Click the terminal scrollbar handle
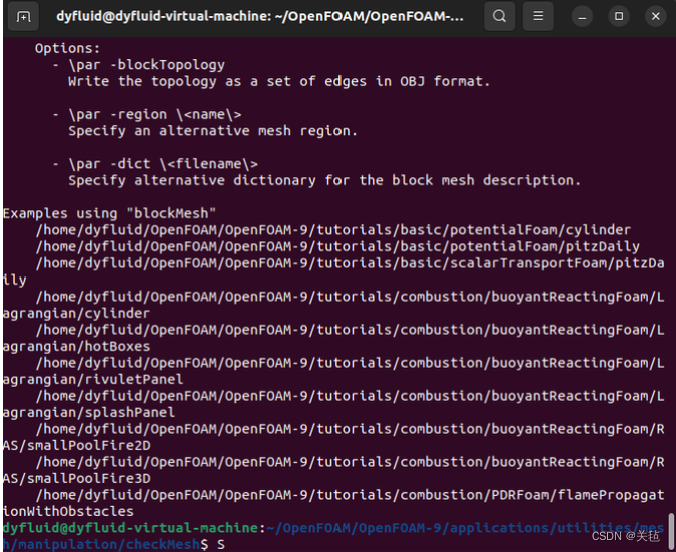 [x=671, y=532]
